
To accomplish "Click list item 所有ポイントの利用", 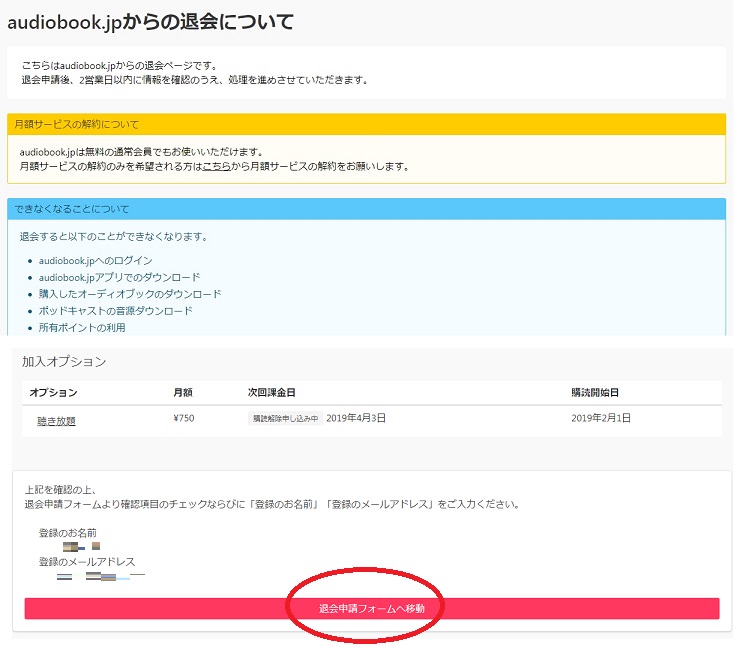I will pos(82,328).
